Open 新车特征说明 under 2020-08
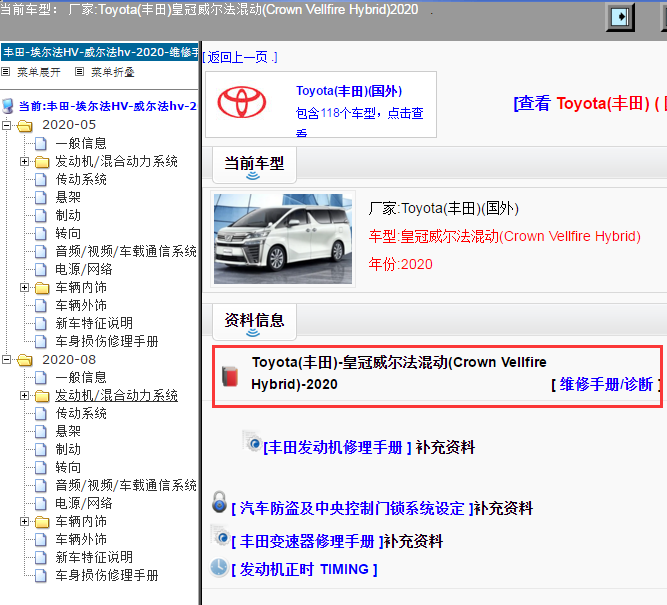 click(94, 557)
